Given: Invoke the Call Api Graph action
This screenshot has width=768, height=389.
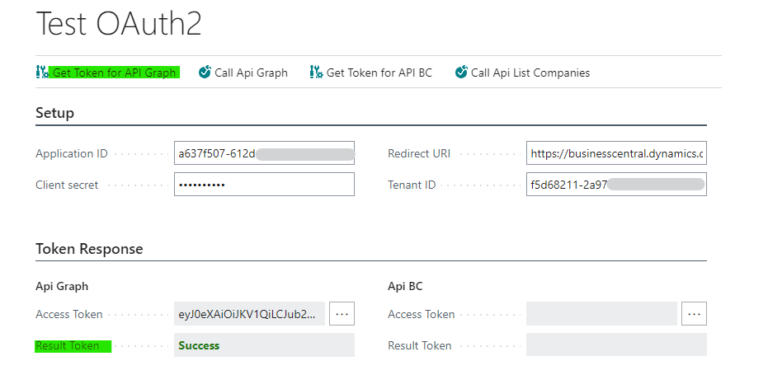Looking at the screenshot, I should [251, 73].
